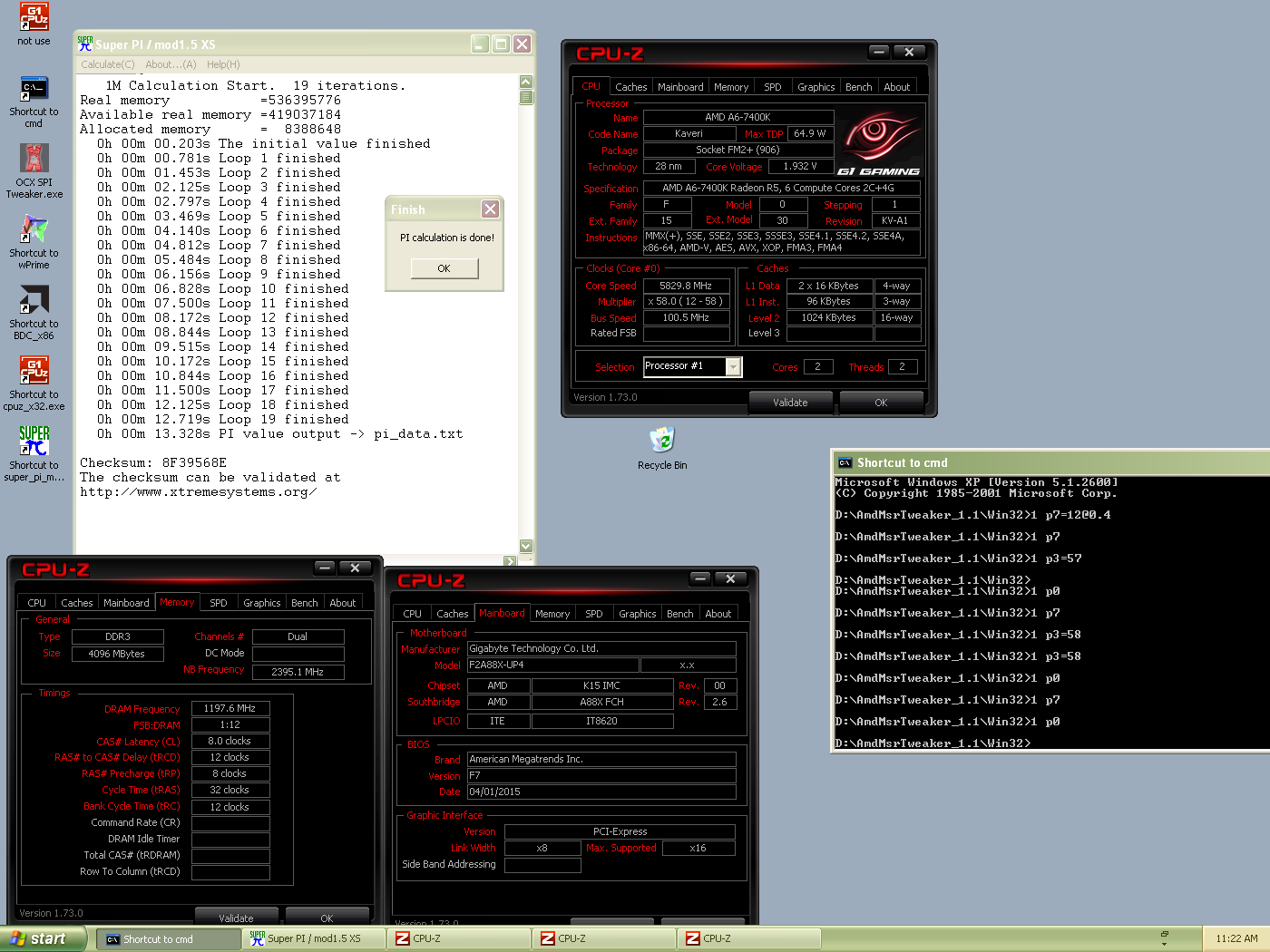Activate the last CPU-Z taskbar button
1270x952 pixels.
[749, 939]
